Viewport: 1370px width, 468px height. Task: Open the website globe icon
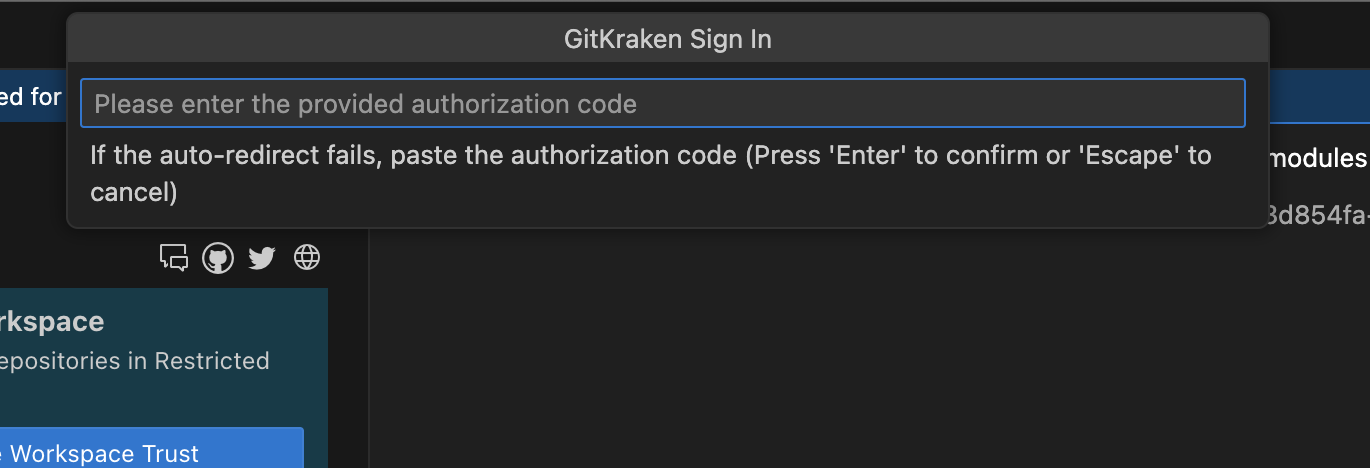307,258
